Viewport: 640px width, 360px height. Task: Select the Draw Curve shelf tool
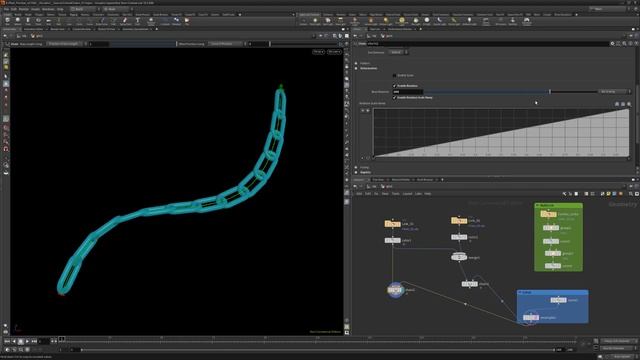(101, 21)
